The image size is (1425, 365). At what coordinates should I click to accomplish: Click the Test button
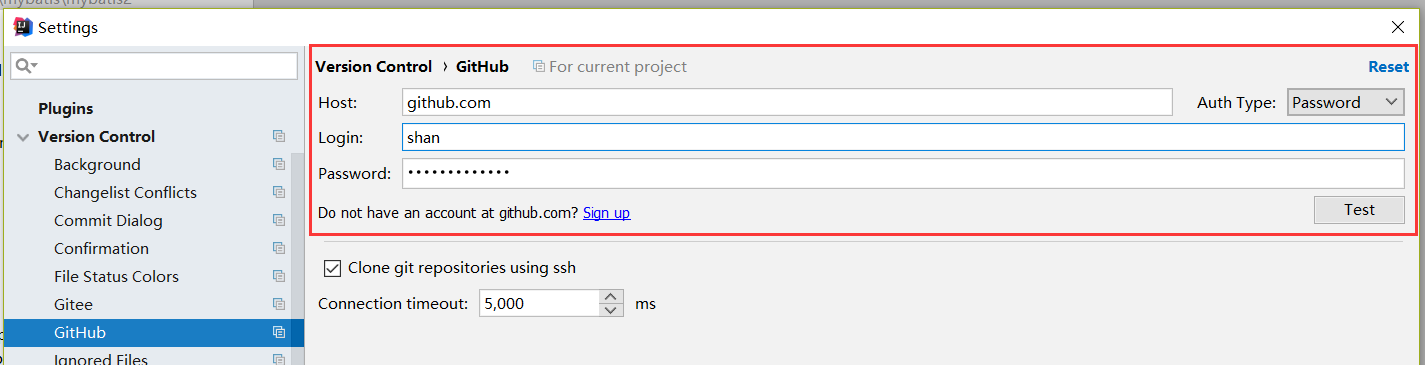coord(1359,210)
